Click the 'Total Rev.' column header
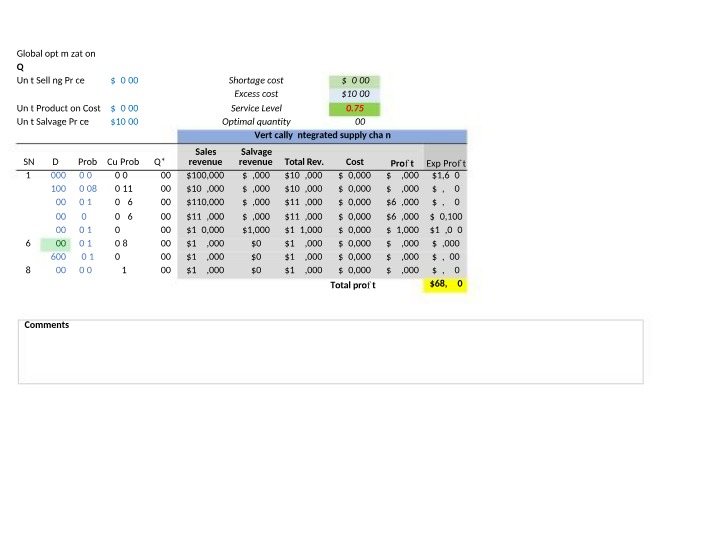The width and height of the screenshot is (714, 552). point(304,162)
